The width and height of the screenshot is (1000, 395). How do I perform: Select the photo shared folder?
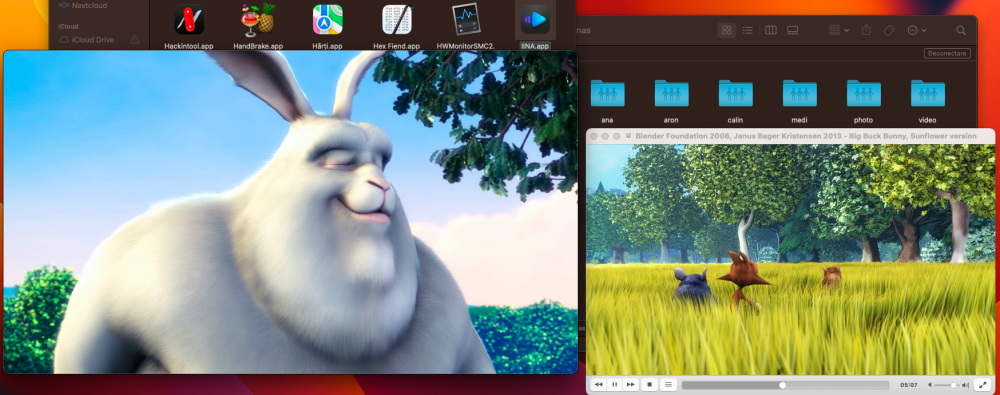point(864,93)
